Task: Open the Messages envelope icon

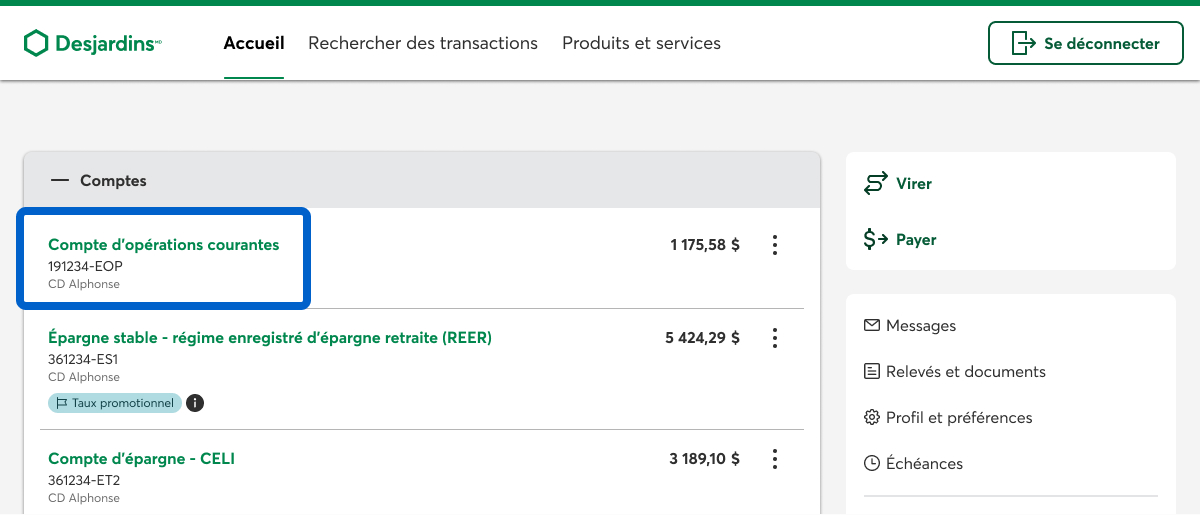Action: [872, 326]
